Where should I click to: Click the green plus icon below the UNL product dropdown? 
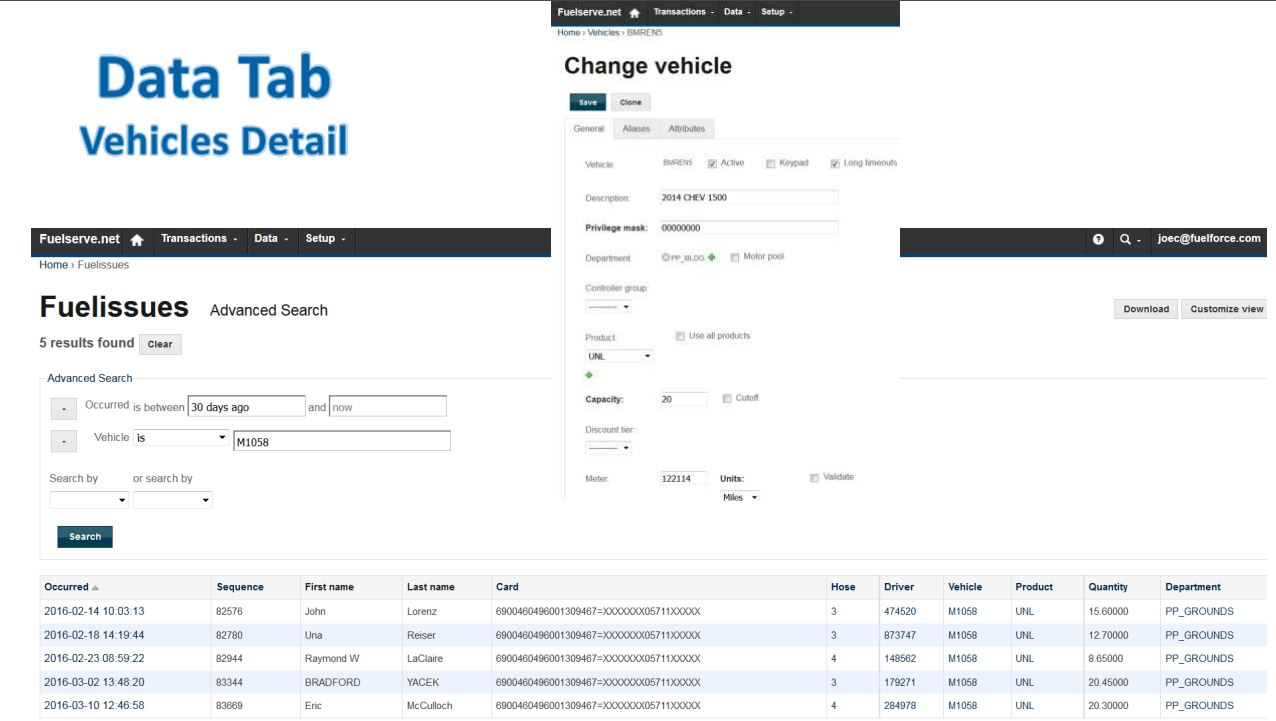[589, 375]
